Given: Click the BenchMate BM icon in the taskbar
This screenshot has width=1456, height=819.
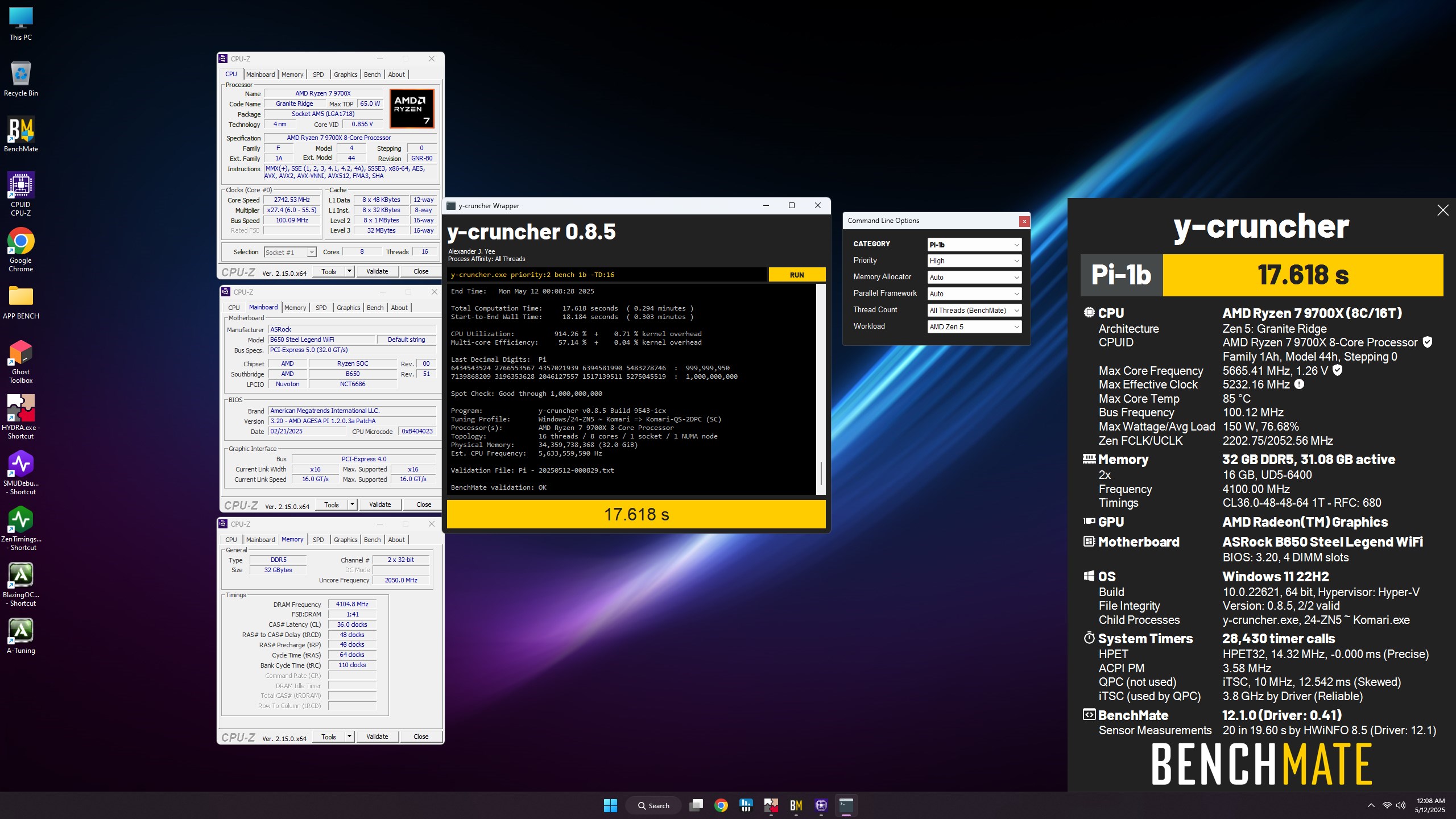Looking at the screenshot, I should 796,805.
